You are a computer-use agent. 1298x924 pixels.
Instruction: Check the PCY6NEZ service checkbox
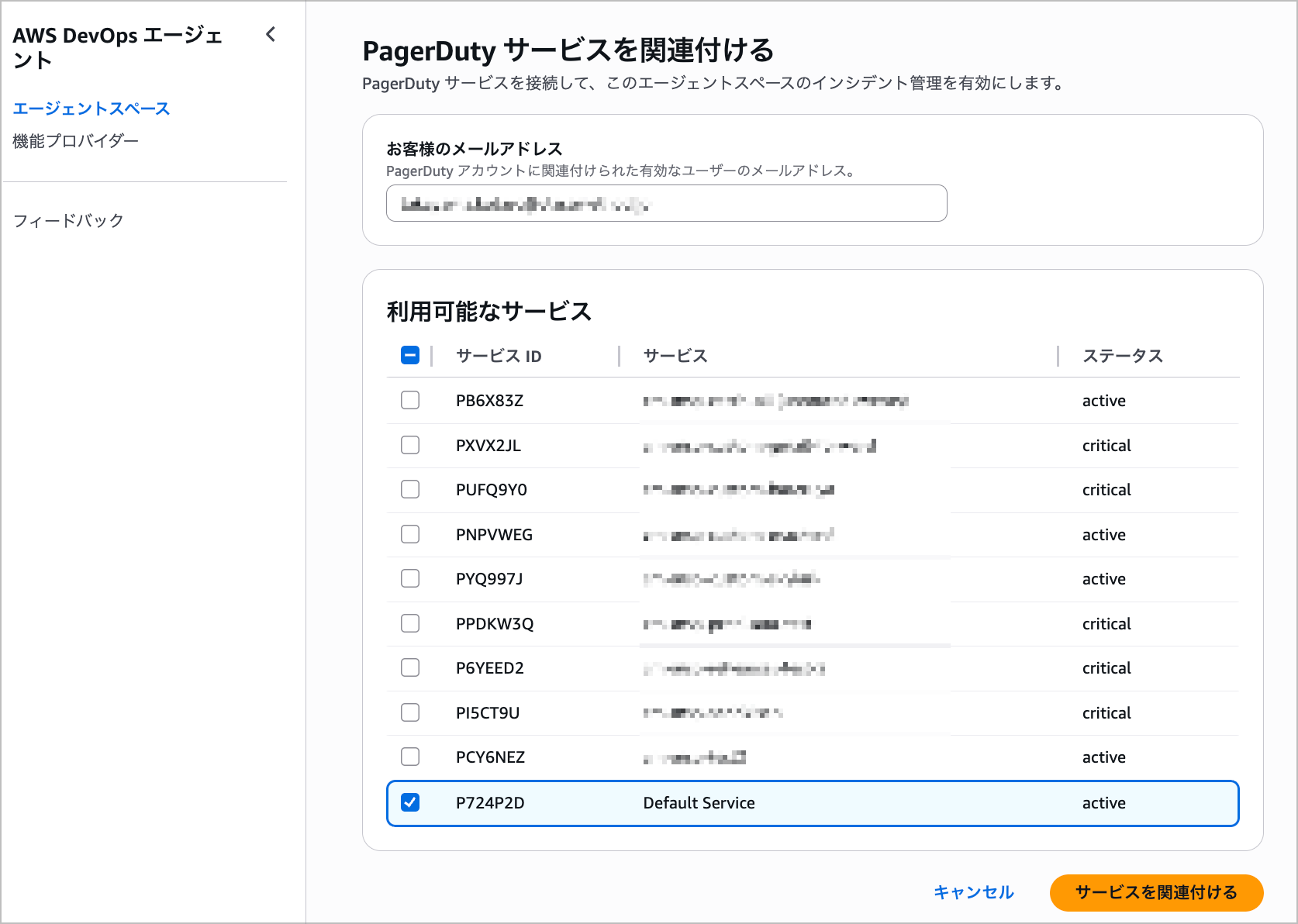(410, 757)
